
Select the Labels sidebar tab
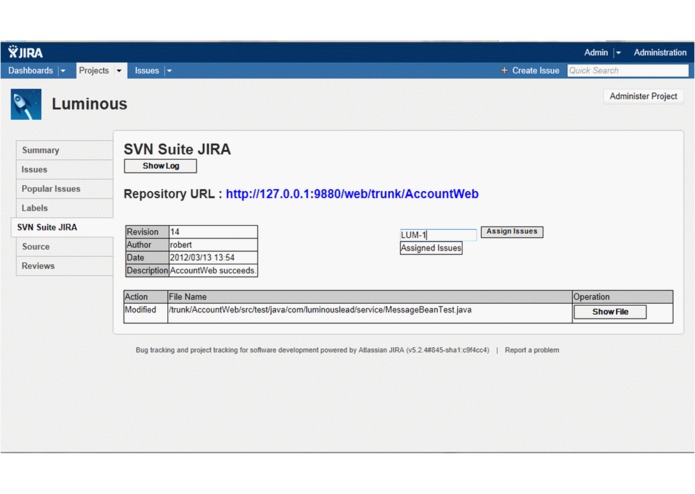click(65, 208)
